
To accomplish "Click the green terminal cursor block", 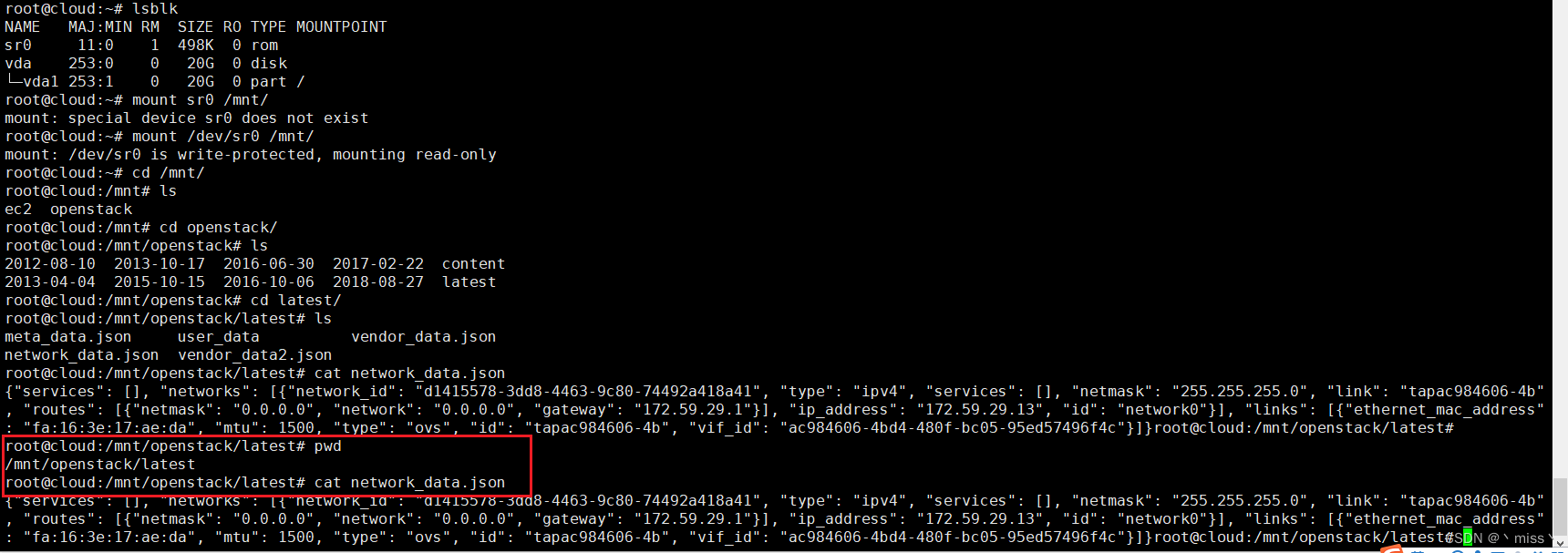I will pos(1468,538).
